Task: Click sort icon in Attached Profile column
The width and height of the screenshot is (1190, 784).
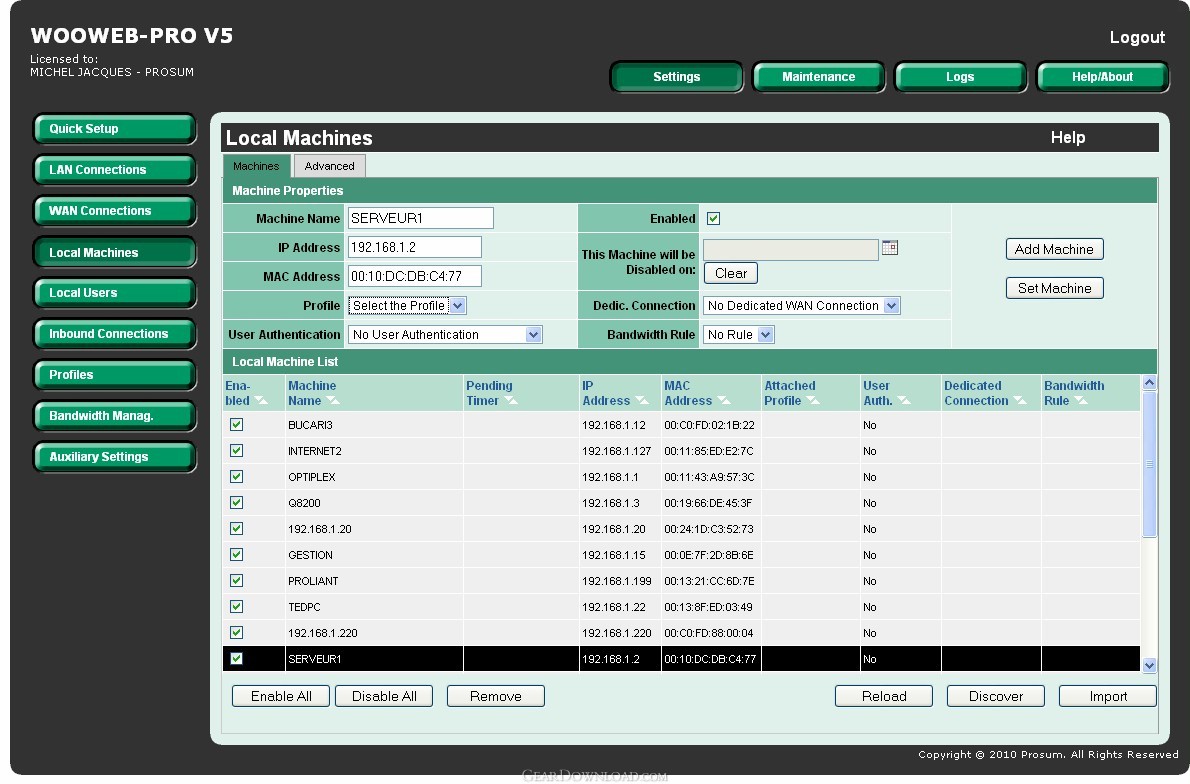Action: (813, 401)
